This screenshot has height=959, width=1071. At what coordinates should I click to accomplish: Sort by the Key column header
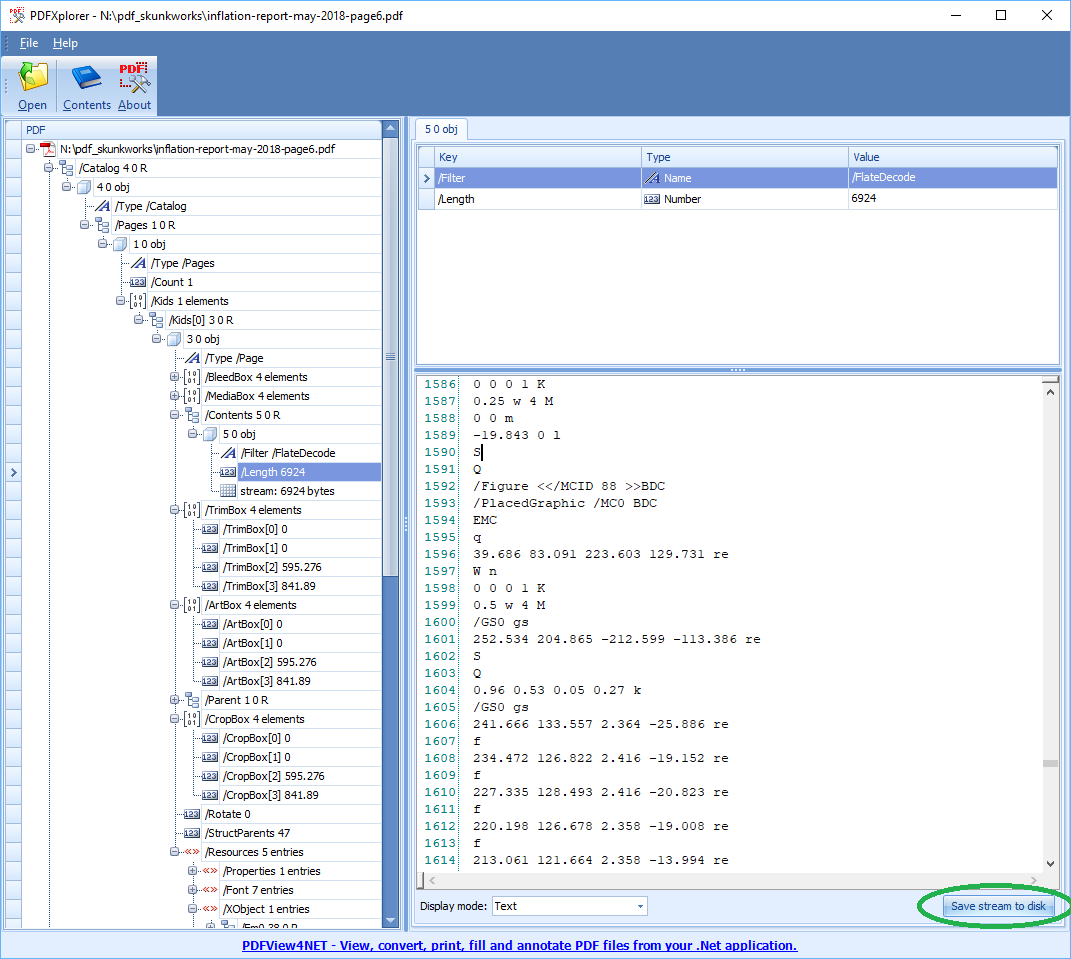pyautogui.click(x=538, y=157)
